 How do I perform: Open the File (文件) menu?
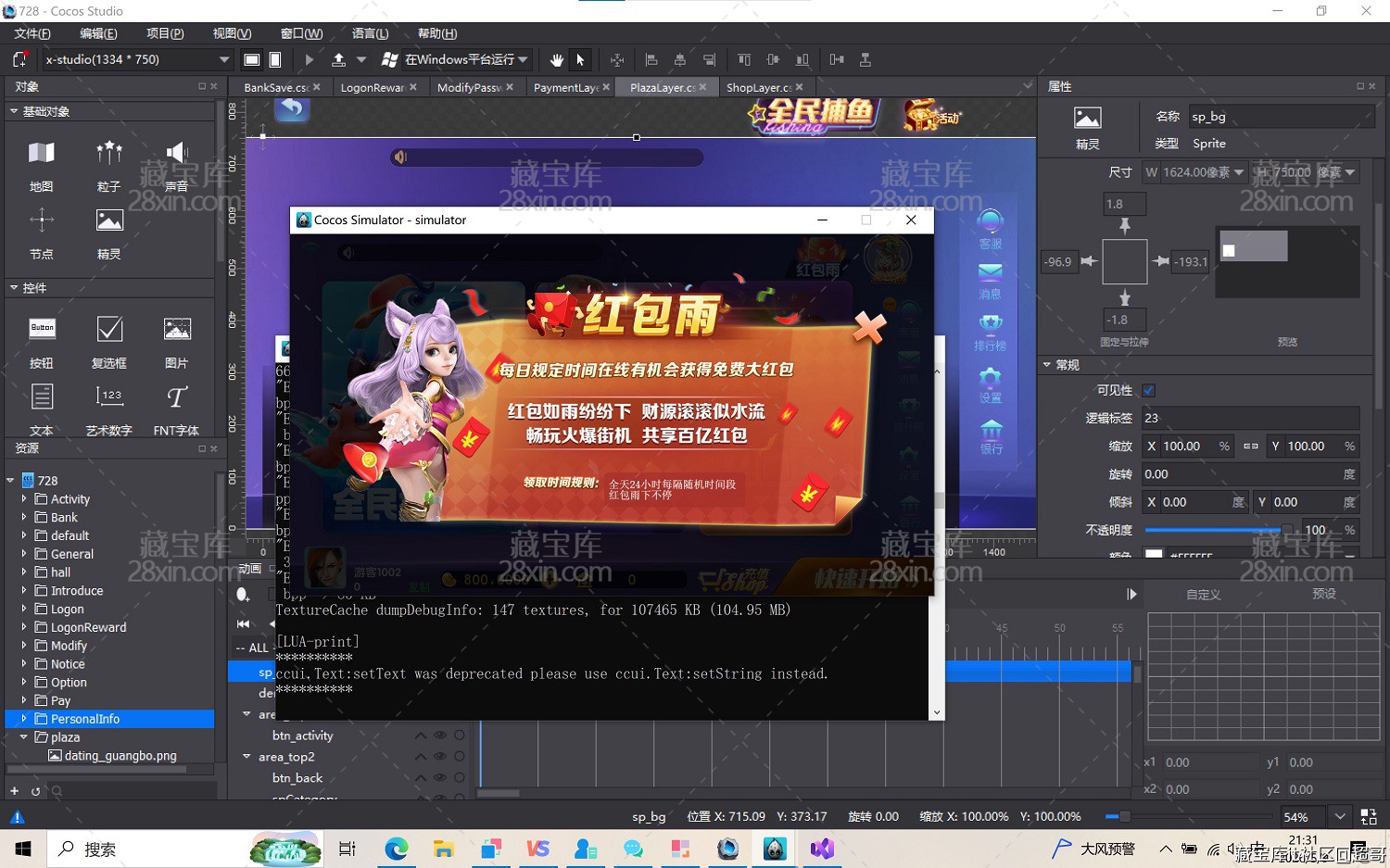32,33
